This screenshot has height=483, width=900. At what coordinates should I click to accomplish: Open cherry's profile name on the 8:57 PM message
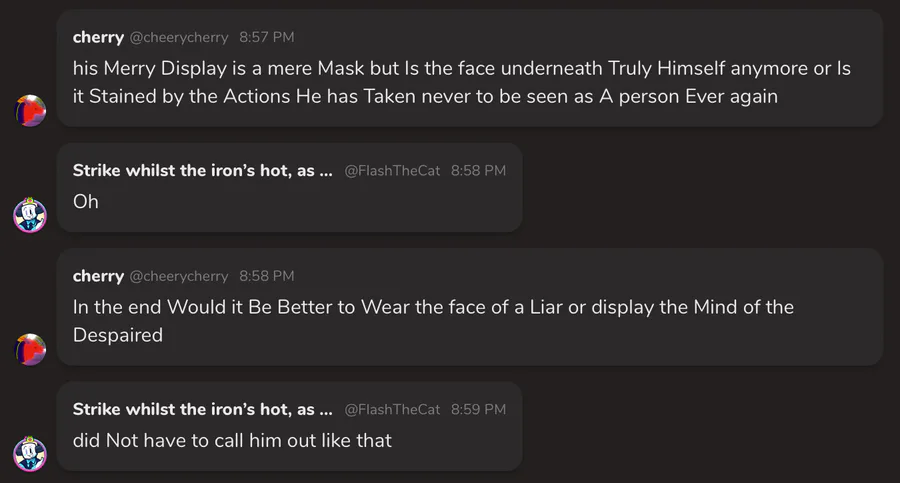pos(98,37)
